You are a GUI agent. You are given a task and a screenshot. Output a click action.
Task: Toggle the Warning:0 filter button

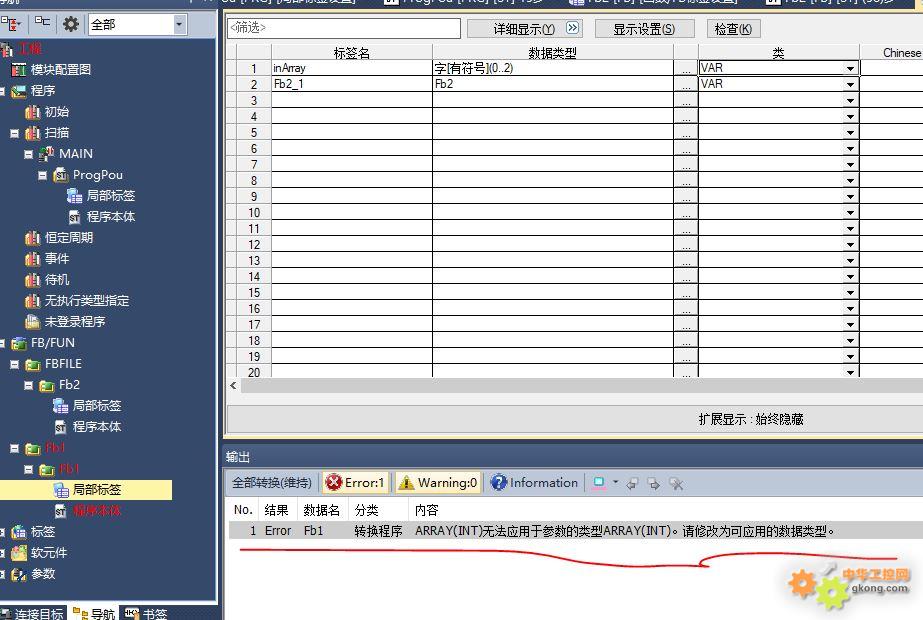[438, 483]
